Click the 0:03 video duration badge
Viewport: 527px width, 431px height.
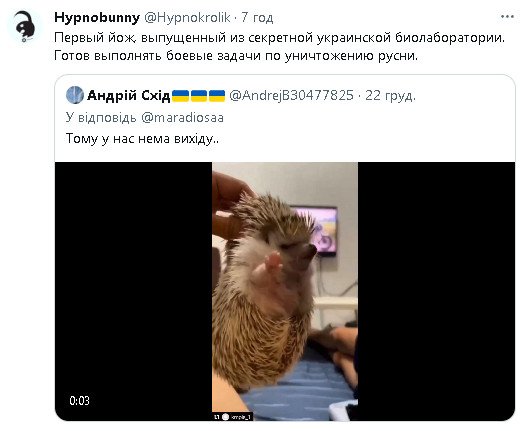click(79, 401)
